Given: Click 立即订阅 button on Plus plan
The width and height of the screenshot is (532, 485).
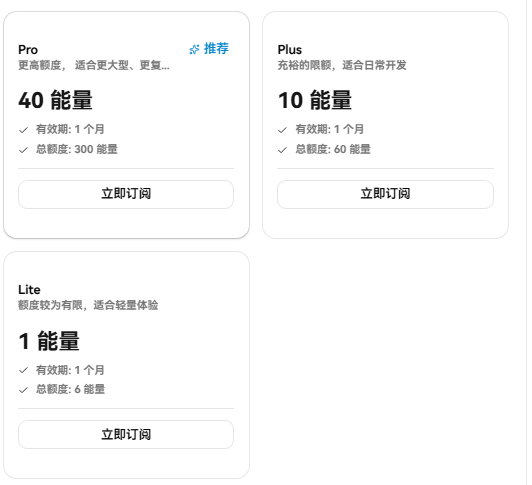Looking at the screenshot, I should point(385,194).
